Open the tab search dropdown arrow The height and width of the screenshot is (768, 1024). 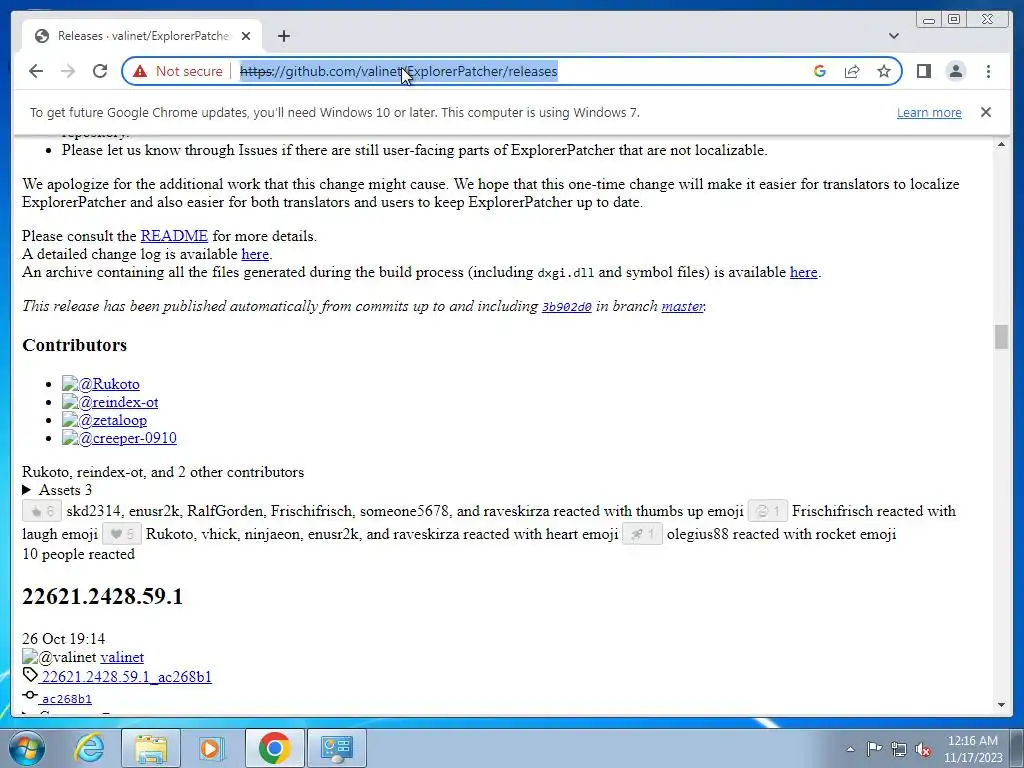[893, 36]
